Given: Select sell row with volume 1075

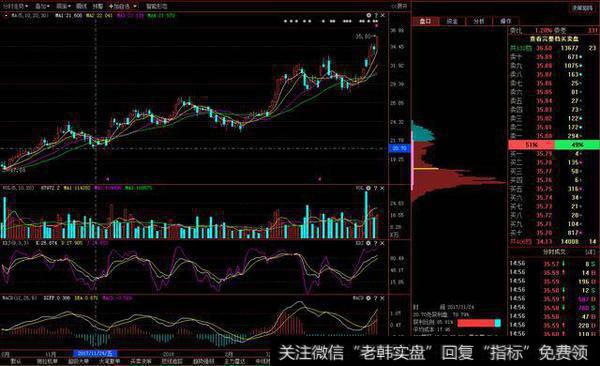Looking at the screenshot, I should (554, 65).
